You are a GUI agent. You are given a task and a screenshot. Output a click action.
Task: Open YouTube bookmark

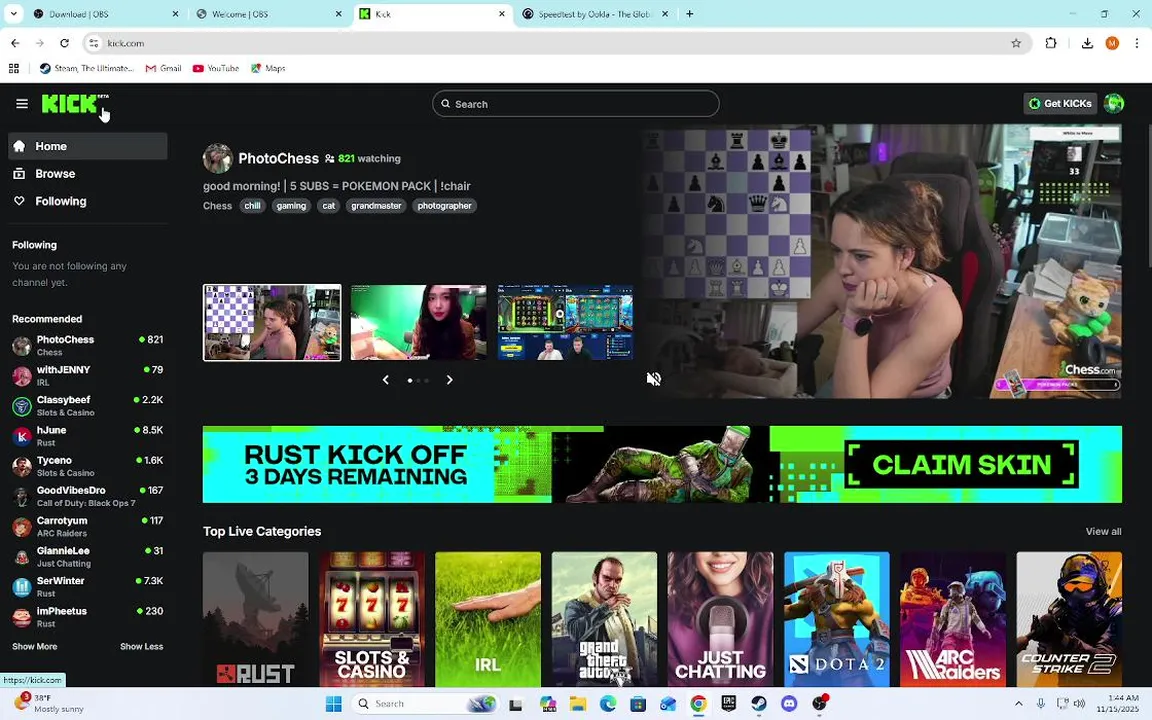point(216,68)
